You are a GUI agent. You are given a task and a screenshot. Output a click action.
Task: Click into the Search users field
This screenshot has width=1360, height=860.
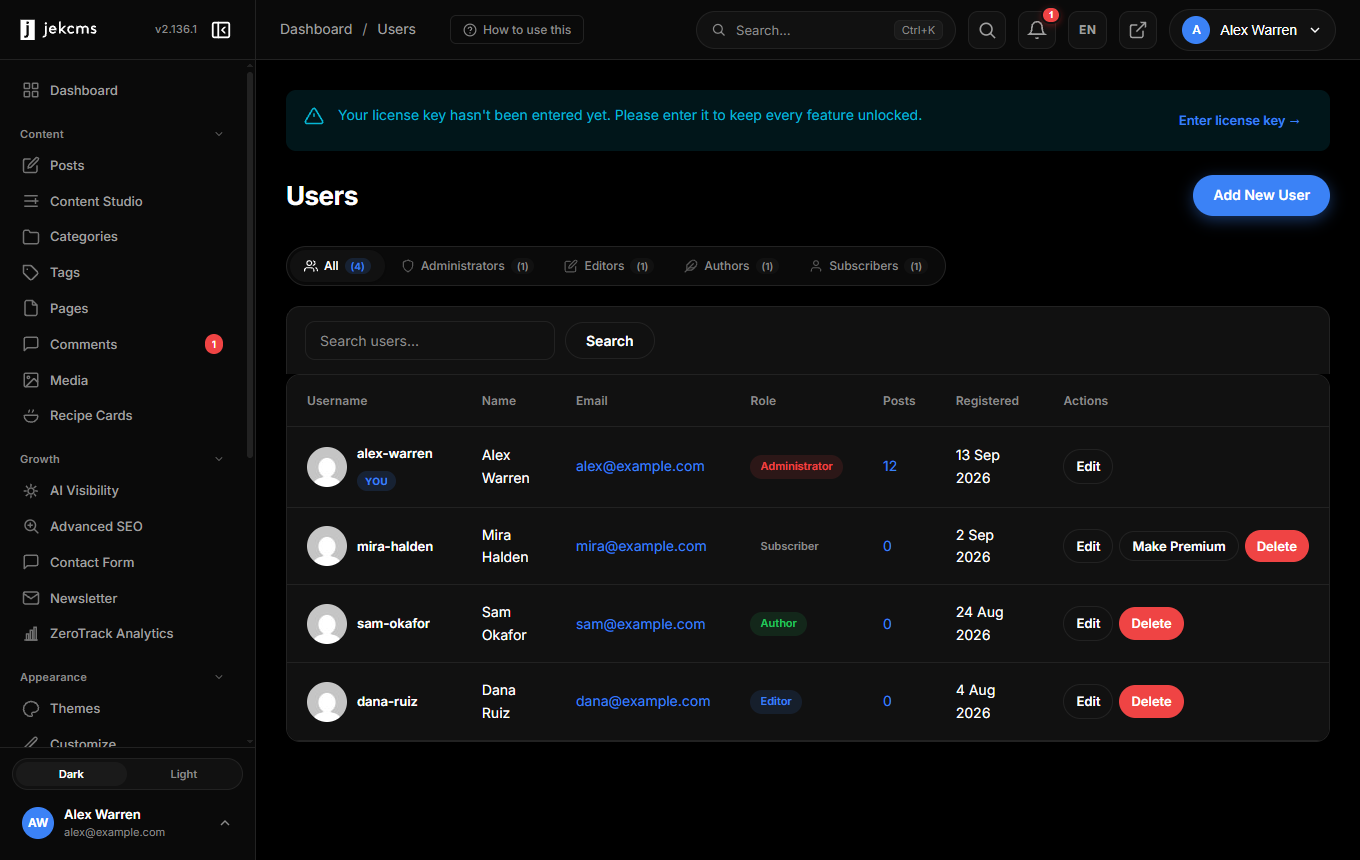point(430,341)
